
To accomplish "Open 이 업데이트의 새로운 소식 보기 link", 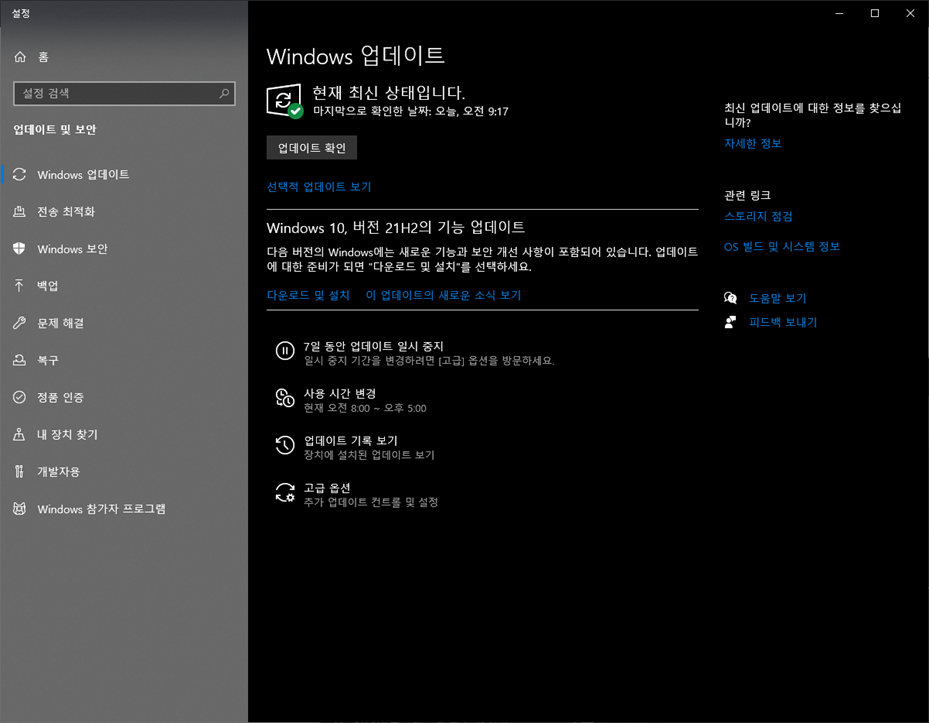I will coord(443,295).
